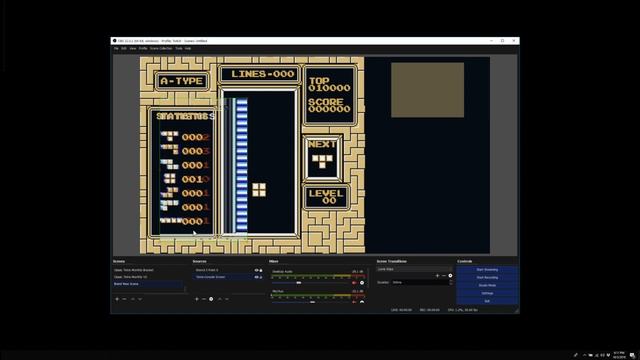The width and height of the screenshot is (640, 360).
Task: Mute Desktop Audio with its speaker icon
Action: coord(354,282)
